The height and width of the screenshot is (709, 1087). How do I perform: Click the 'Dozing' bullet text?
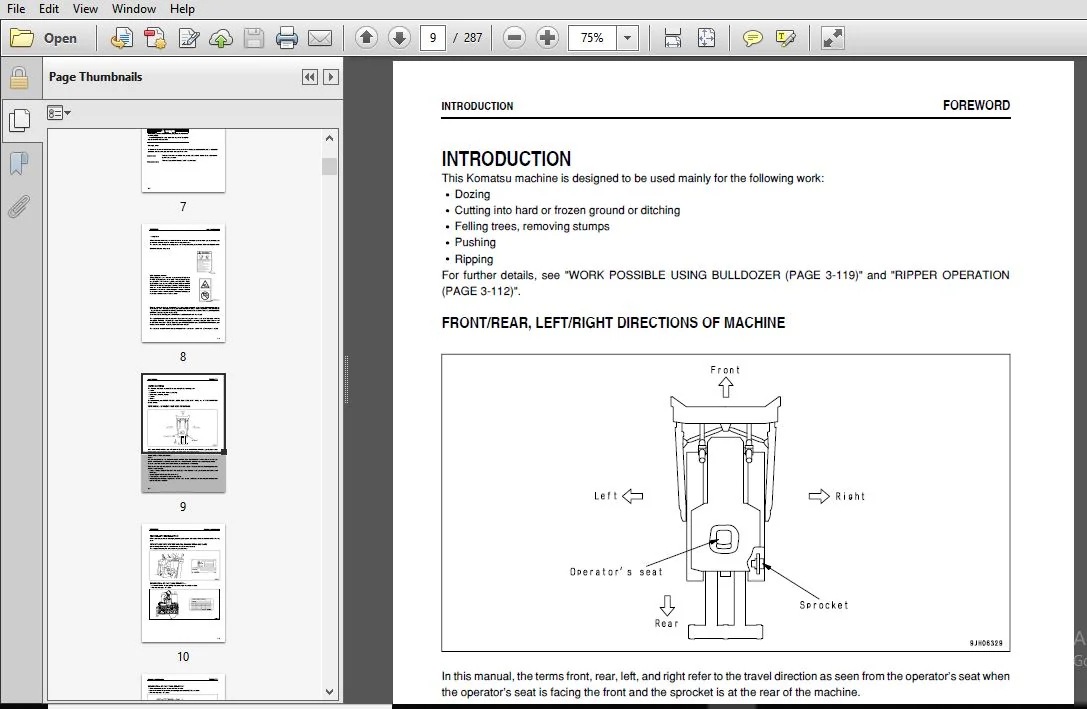click(x=472, y=195)
